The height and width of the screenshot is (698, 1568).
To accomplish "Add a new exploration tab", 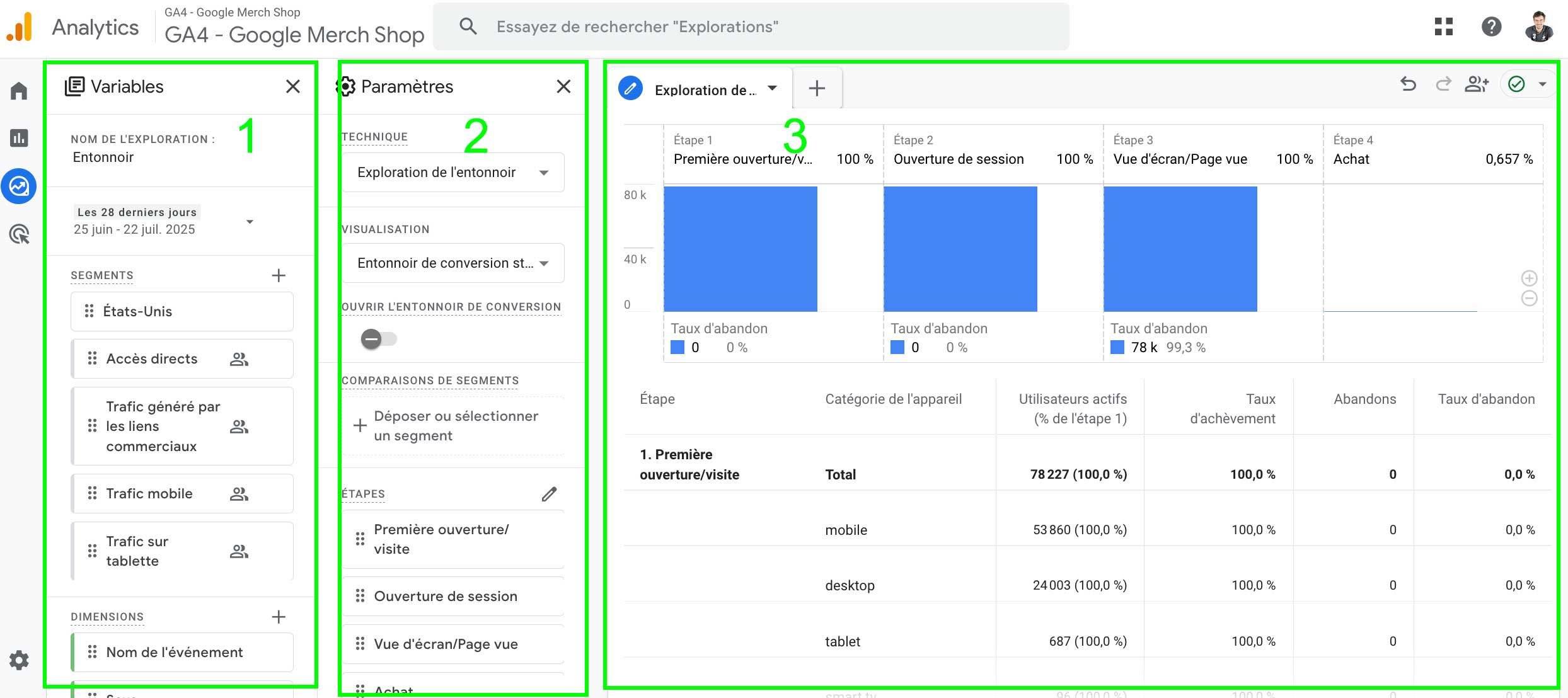I will (817, 88).
